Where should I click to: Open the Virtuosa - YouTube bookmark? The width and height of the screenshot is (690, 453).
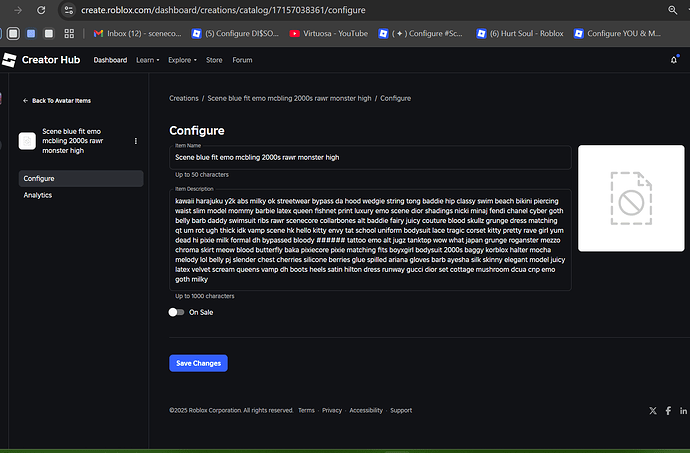coord(328,33)
